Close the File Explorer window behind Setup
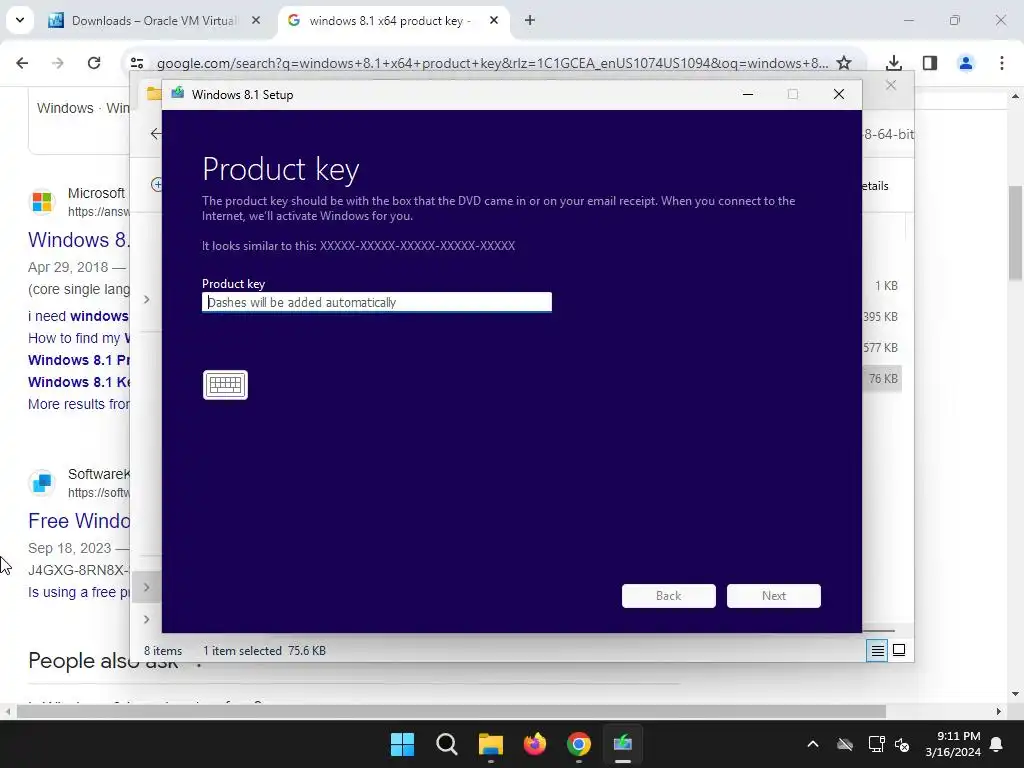The height and width of the screenshot is (768, 1024). click(x=891, y=86)
